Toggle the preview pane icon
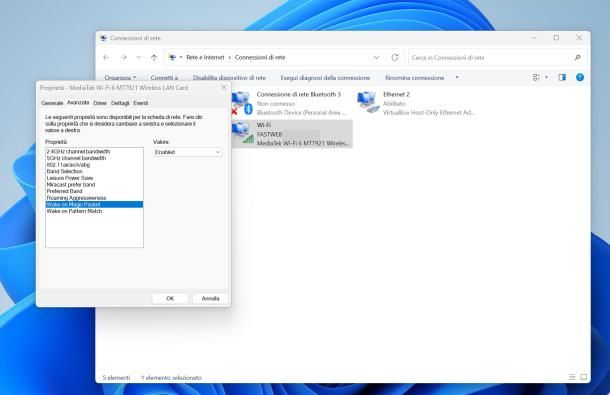The image size is (610, 395). (x=562, y=77)
